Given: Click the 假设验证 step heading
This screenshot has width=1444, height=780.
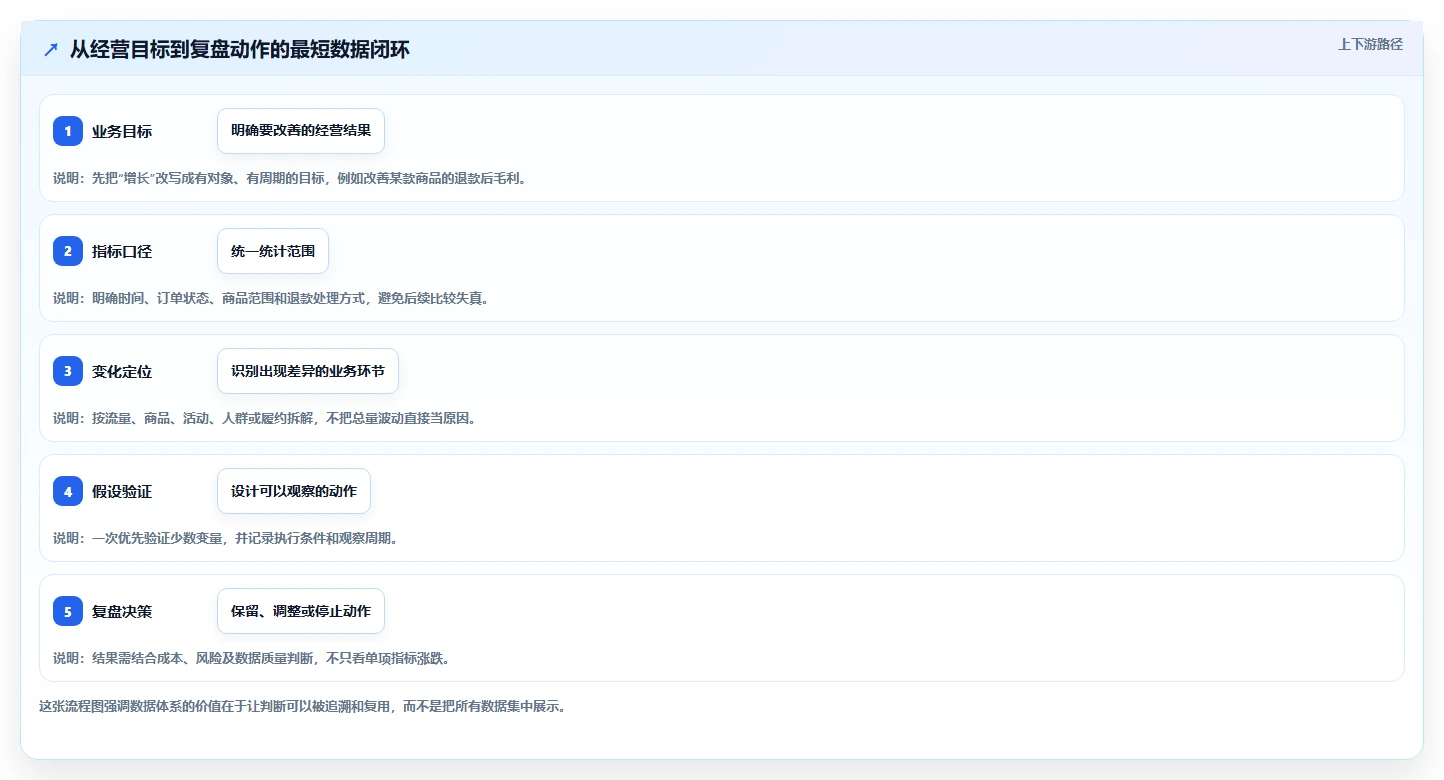Looking at the screenshot, I should click(x=122, y=491).
